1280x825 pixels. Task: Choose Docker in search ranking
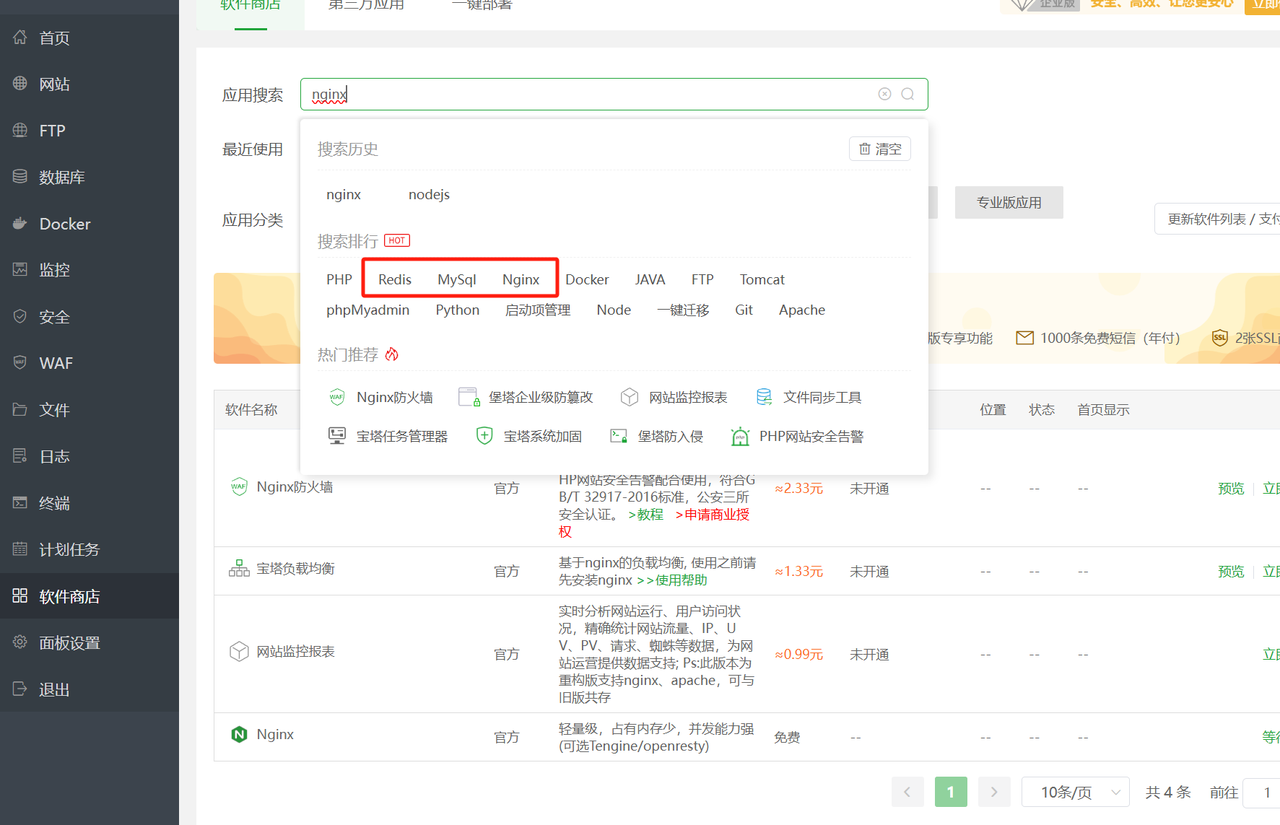[587, 279]
